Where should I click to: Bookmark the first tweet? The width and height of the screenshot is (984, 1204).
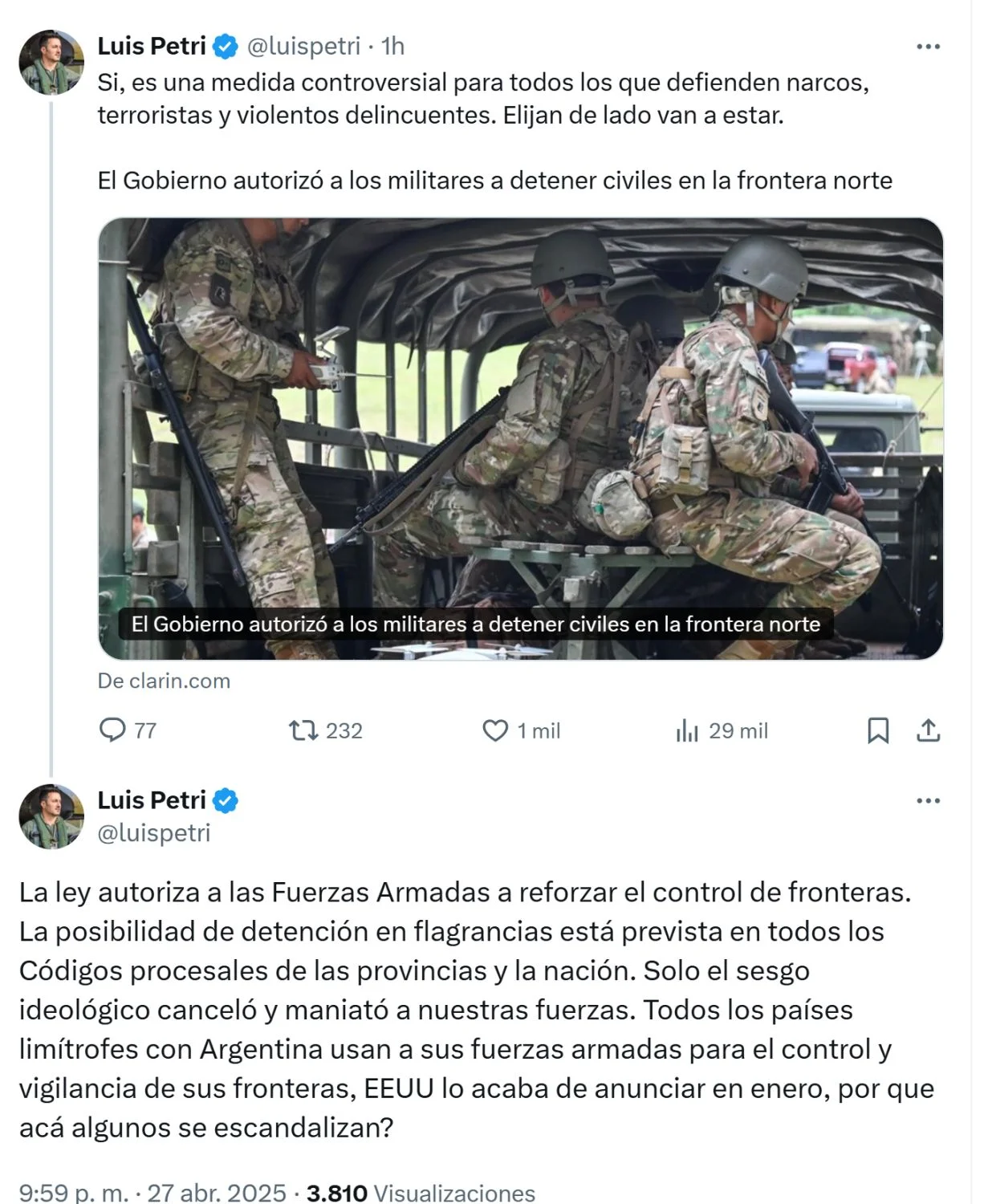point(878,730)
